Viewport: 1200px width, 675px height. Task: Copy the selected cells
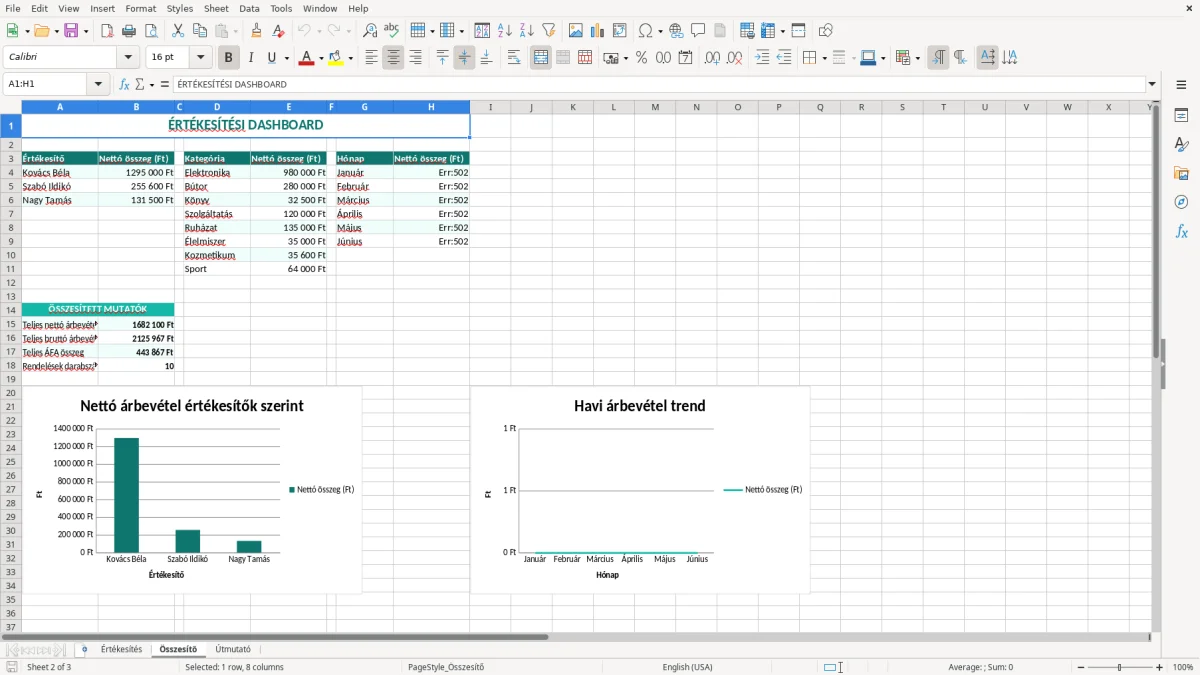coord(200,31)
